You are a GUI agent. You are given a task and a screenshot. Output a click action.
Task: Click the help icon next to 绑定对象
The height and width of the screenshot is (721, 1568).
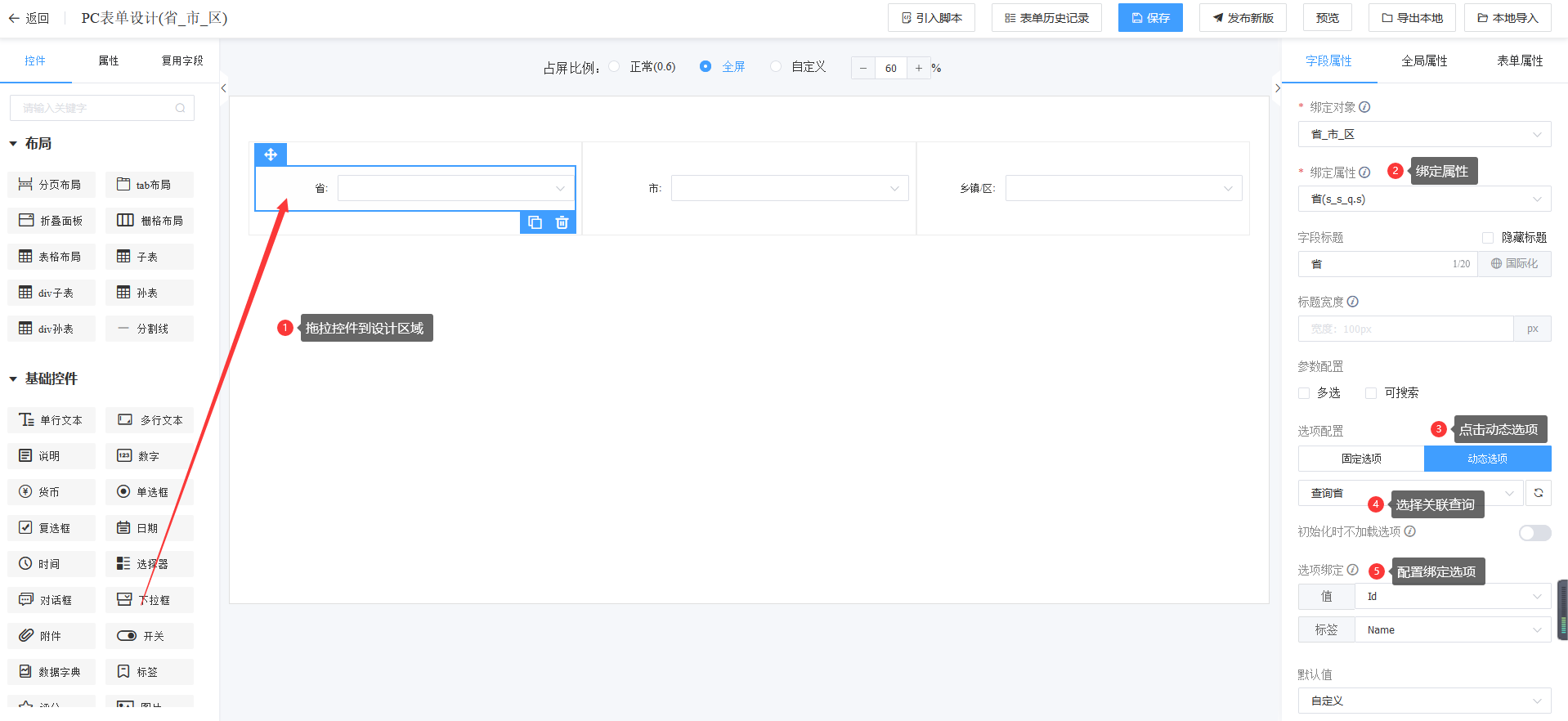[x=1364, y=107]
